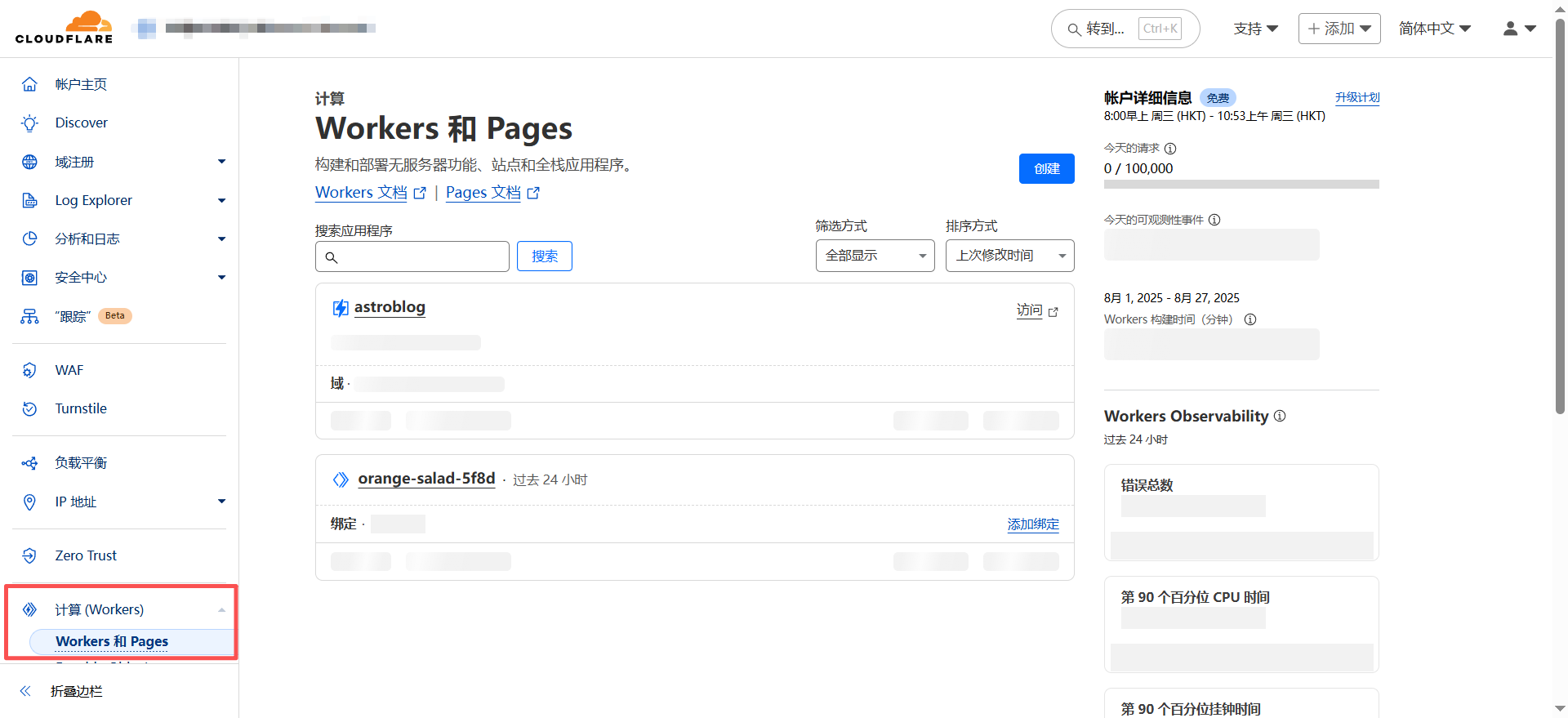Expand the 分析和日志 sidebar section
Viewport: 1568px width, 718px height.
point(221,239)
